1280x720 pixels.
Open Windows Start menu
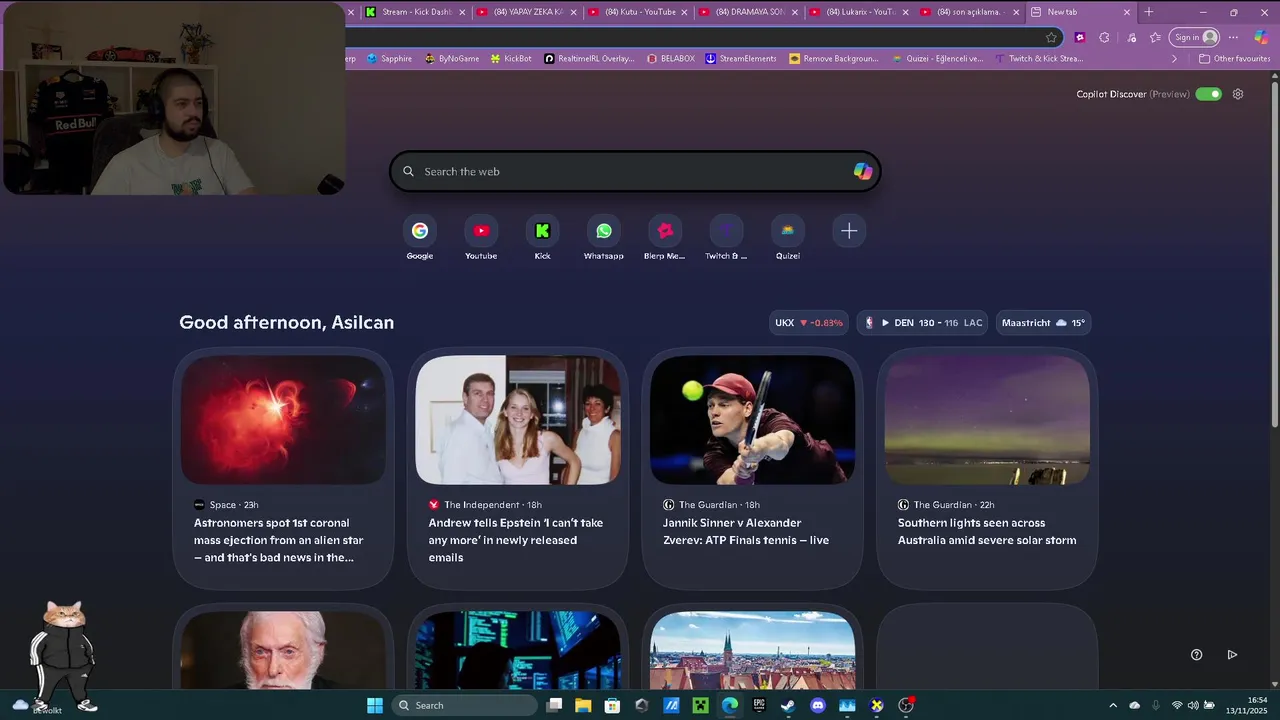tap(375, 705)
